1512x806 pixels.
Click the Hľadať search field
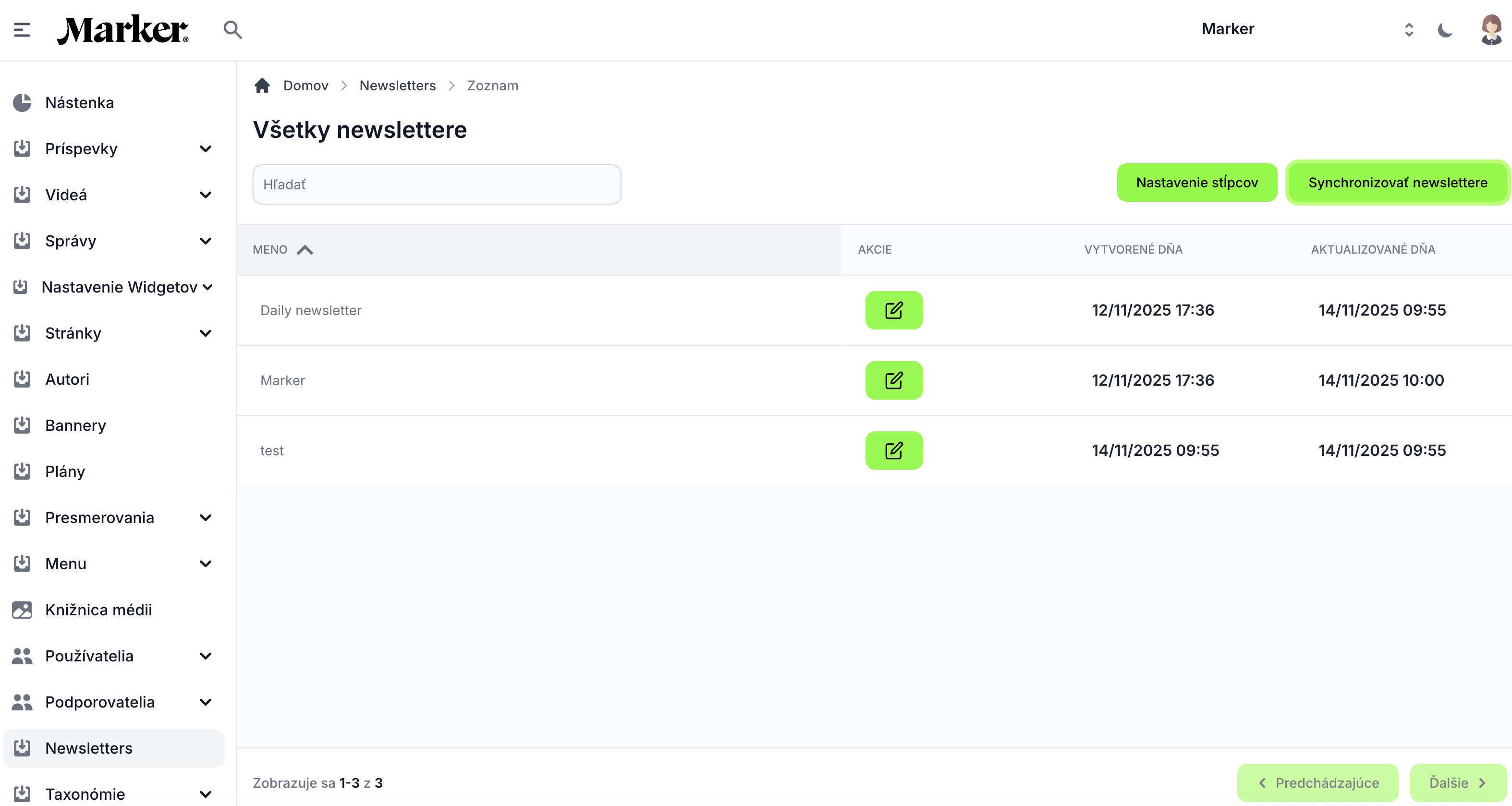pyautogui.click(x=437, y=184)
